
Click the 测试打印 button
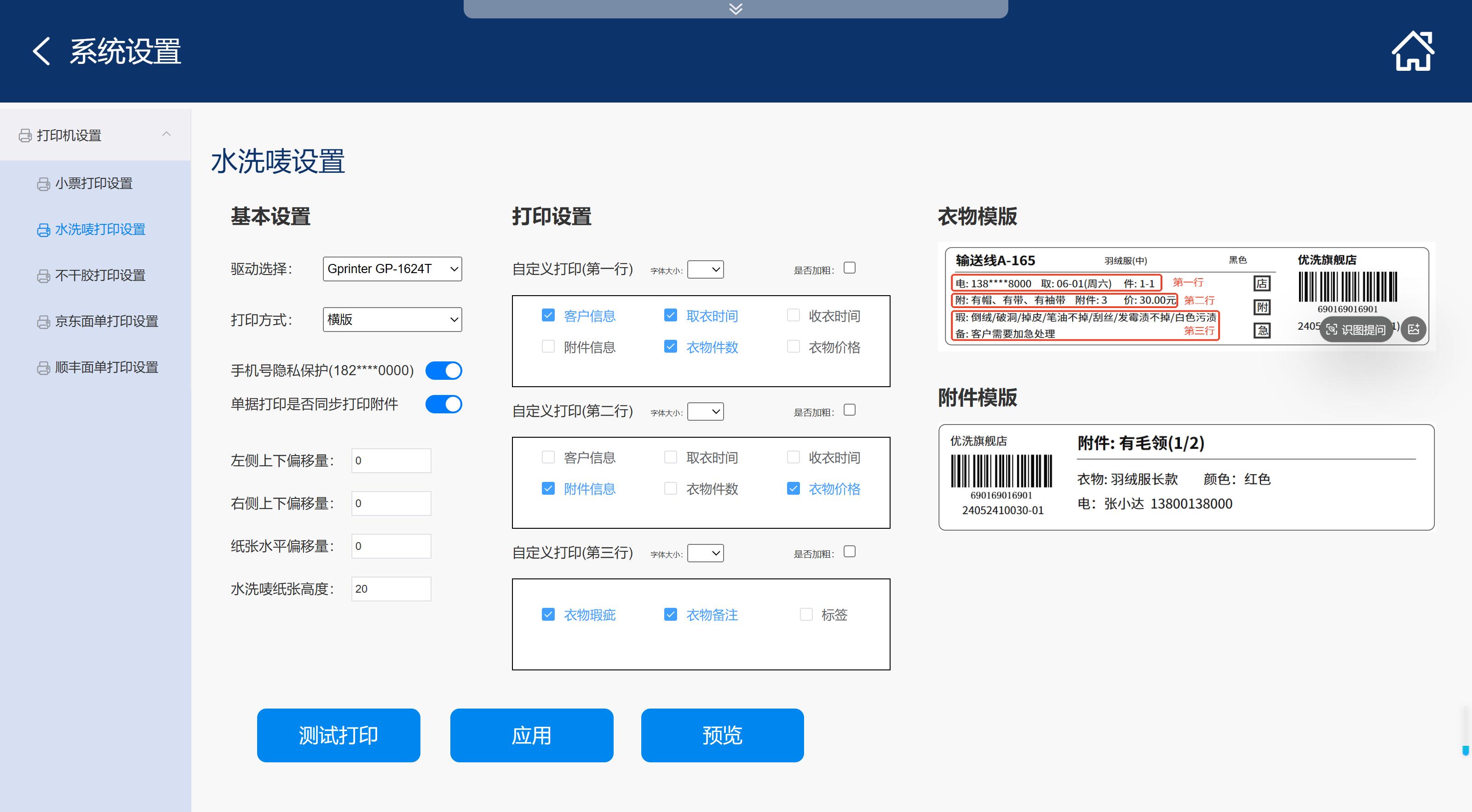338,735
